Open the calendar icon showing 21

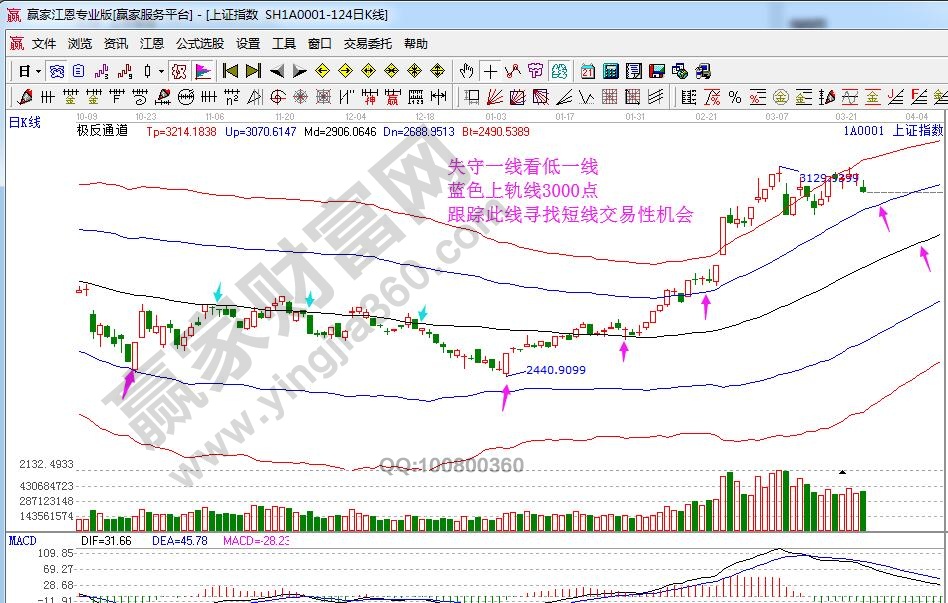[x=587, y=71]
